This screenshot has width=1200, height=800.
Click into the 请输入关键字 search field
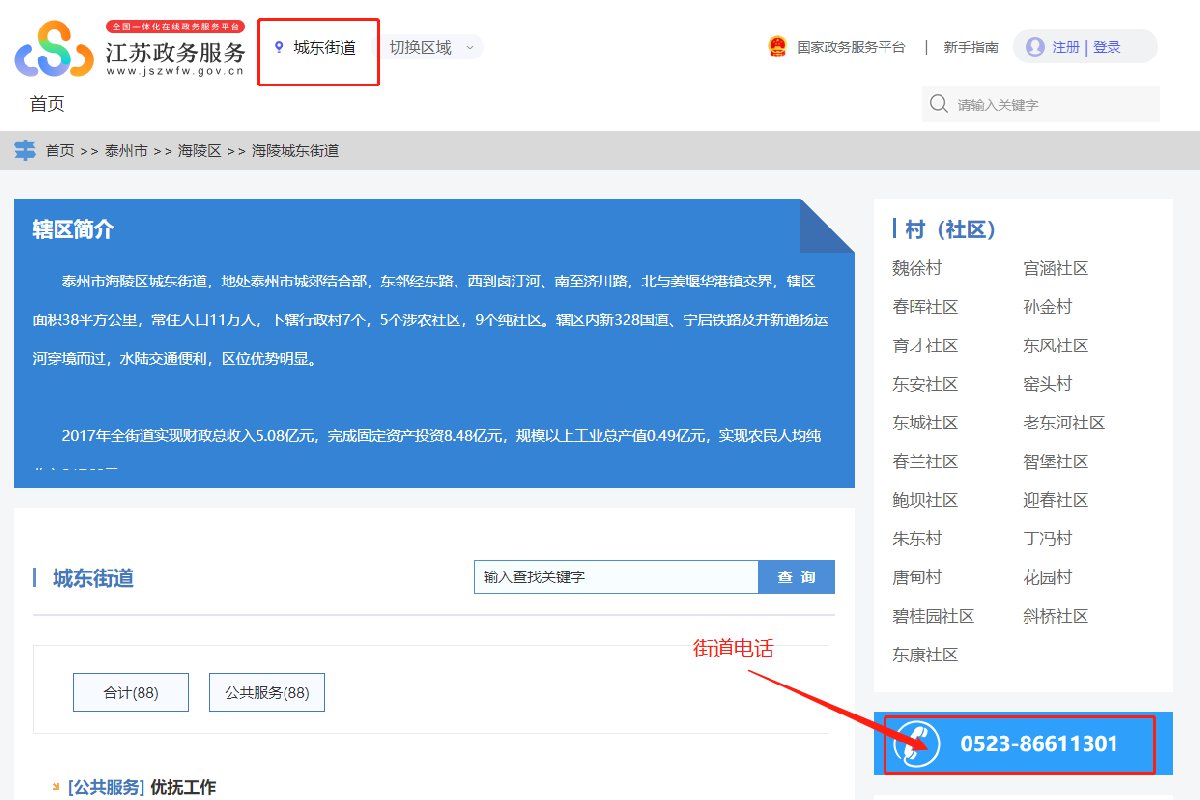(1050, 104)
